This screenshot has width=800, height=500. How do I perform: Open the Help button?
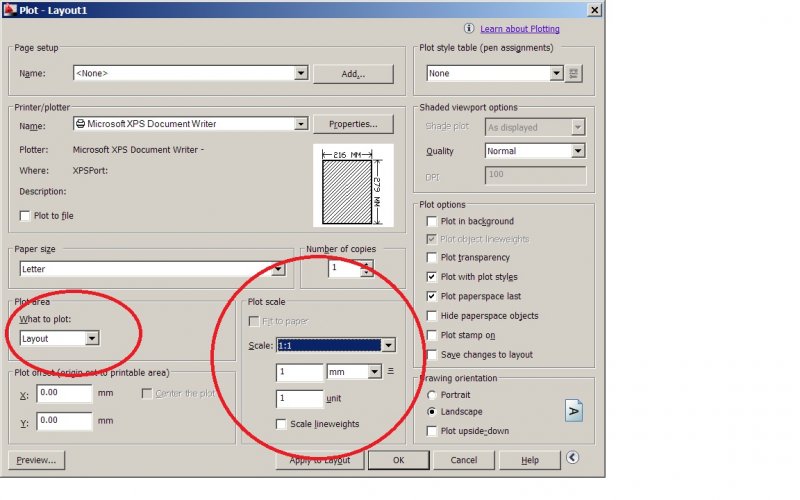[530, 460]
